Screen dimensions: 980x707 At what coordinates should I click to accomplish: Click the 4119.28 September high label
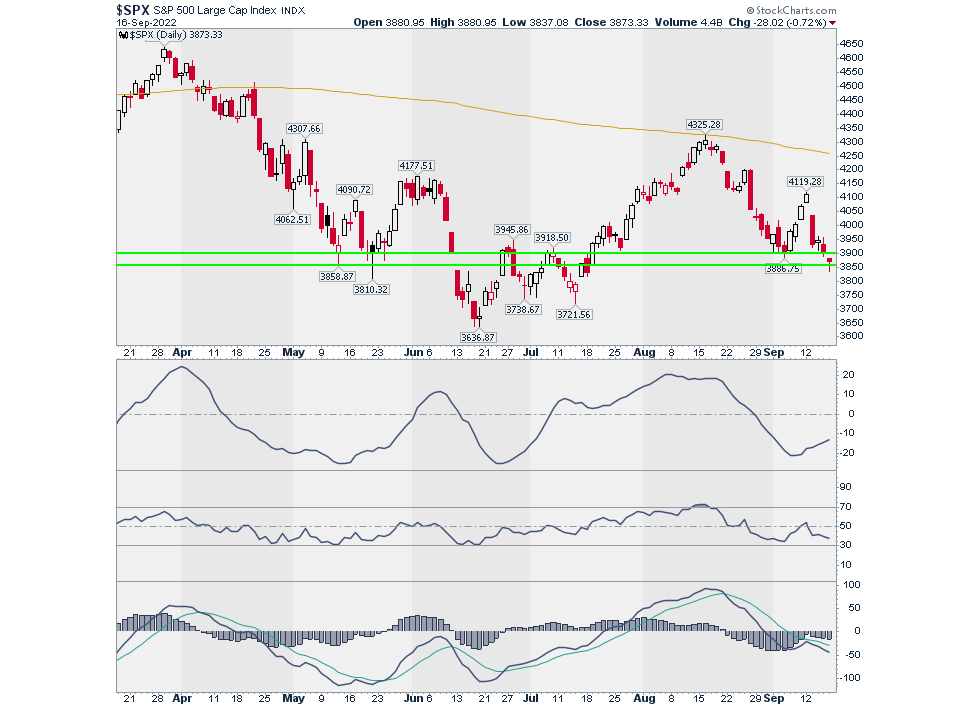805,182
